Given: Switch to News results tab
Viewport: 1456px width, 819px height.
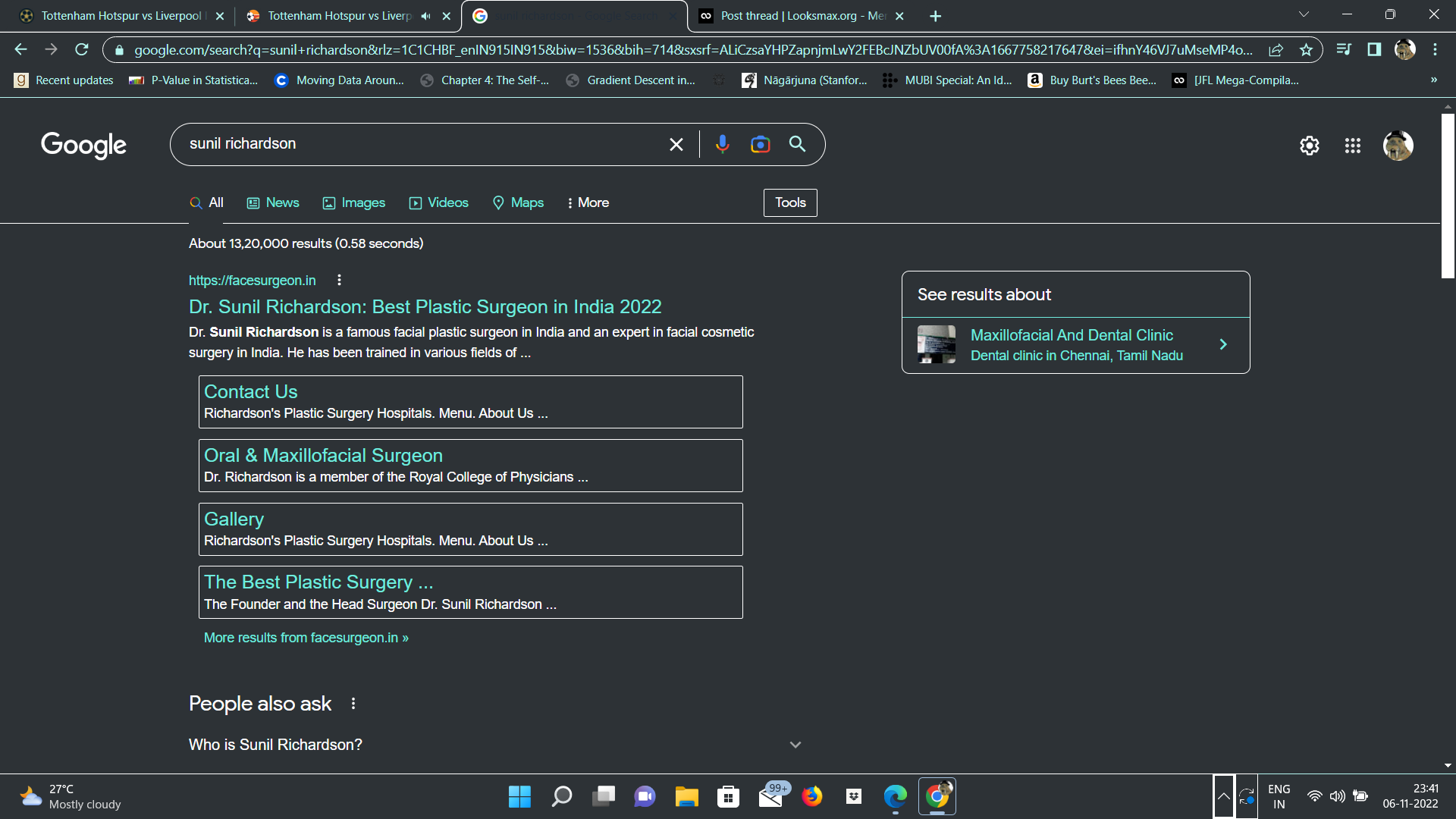Looking at the screenshot, I should [273, 202].
